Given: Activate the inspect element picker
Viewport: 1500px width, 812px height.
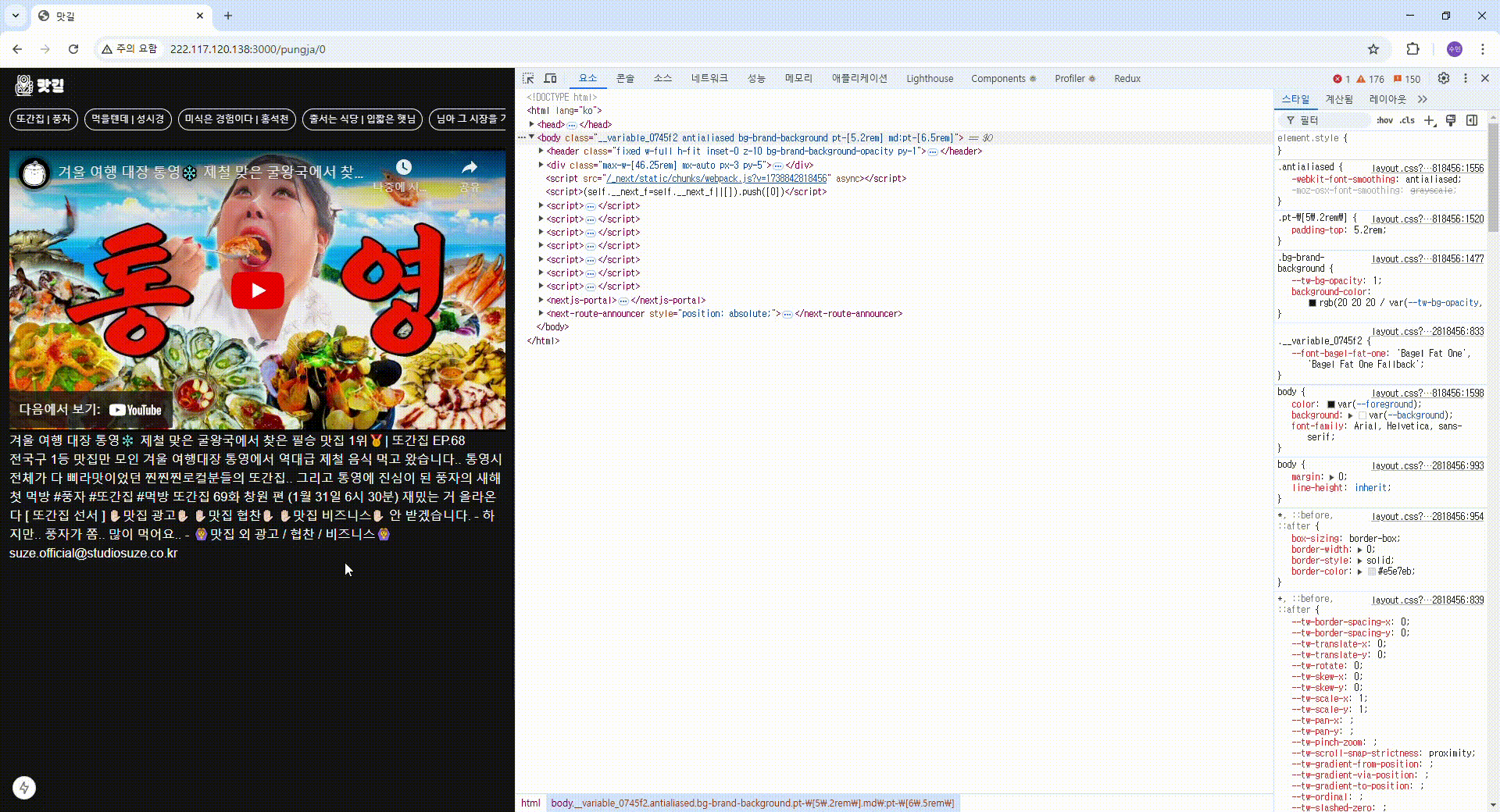Looking at the screenshot, I should click(528, 78).
